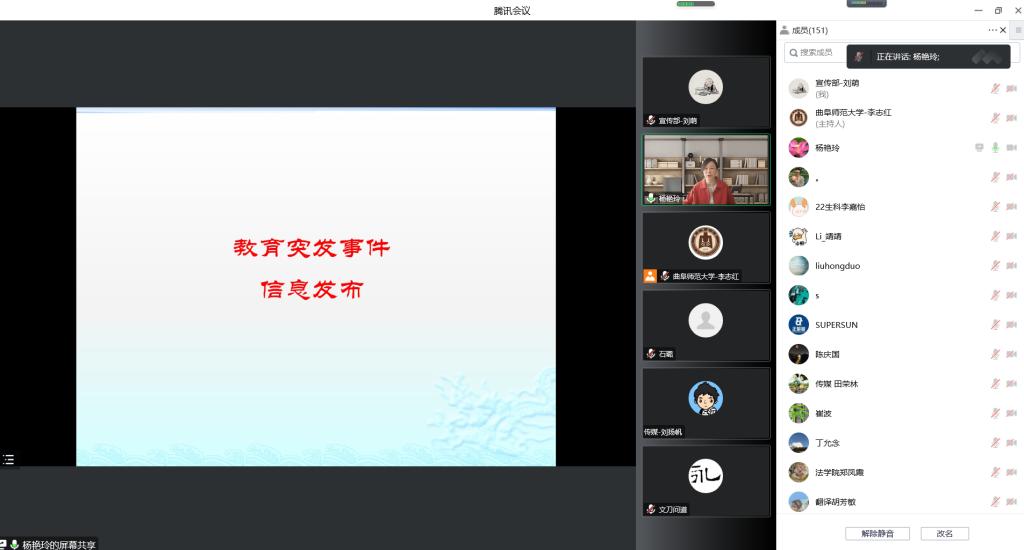1024x550 pixels.
Task: Open the three-dot more options in members panel
Action: pos(992,30)
